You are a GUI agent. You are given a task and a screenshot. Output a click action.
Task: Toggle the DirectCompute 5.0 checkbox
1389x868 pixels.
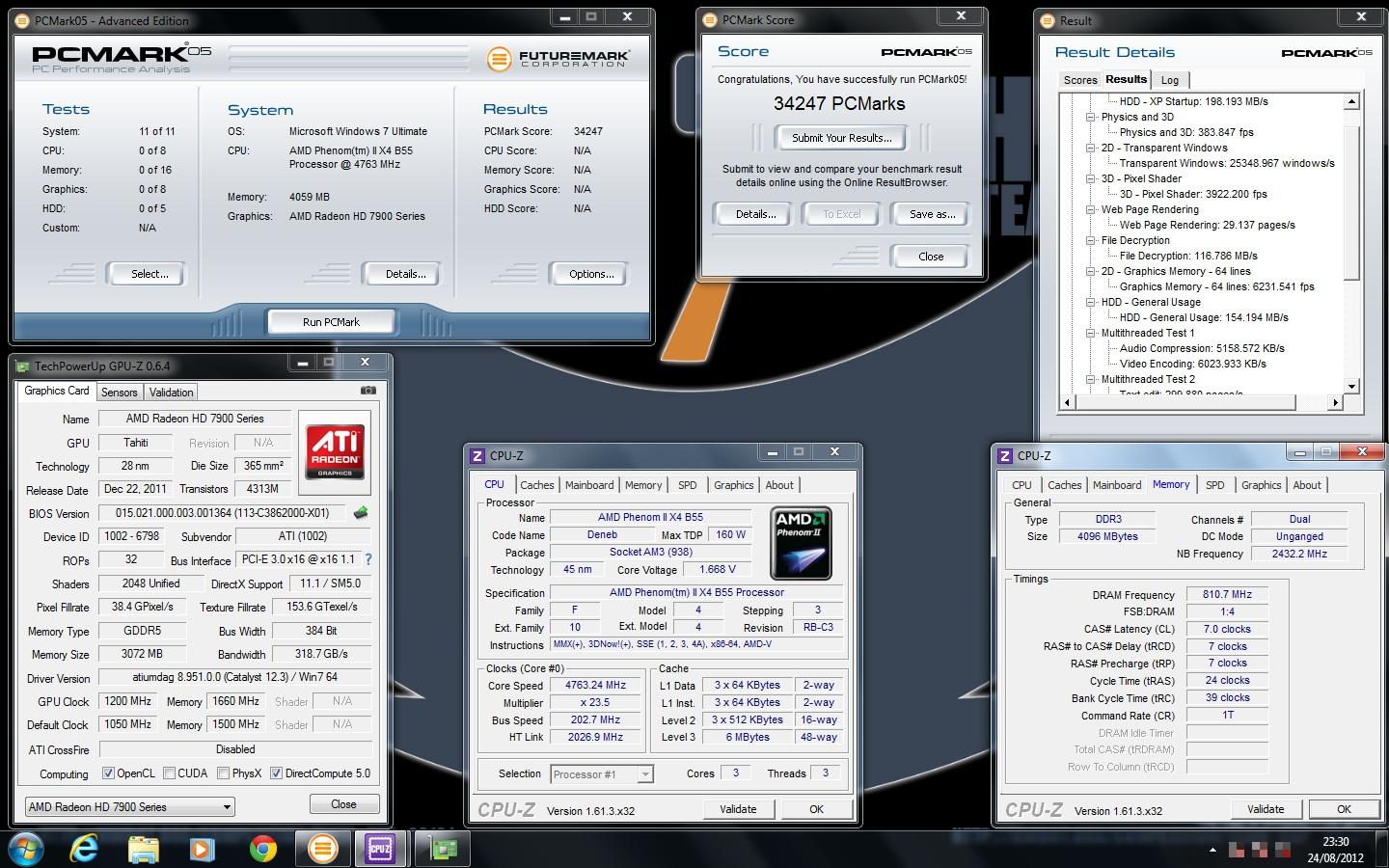(276, 773)
